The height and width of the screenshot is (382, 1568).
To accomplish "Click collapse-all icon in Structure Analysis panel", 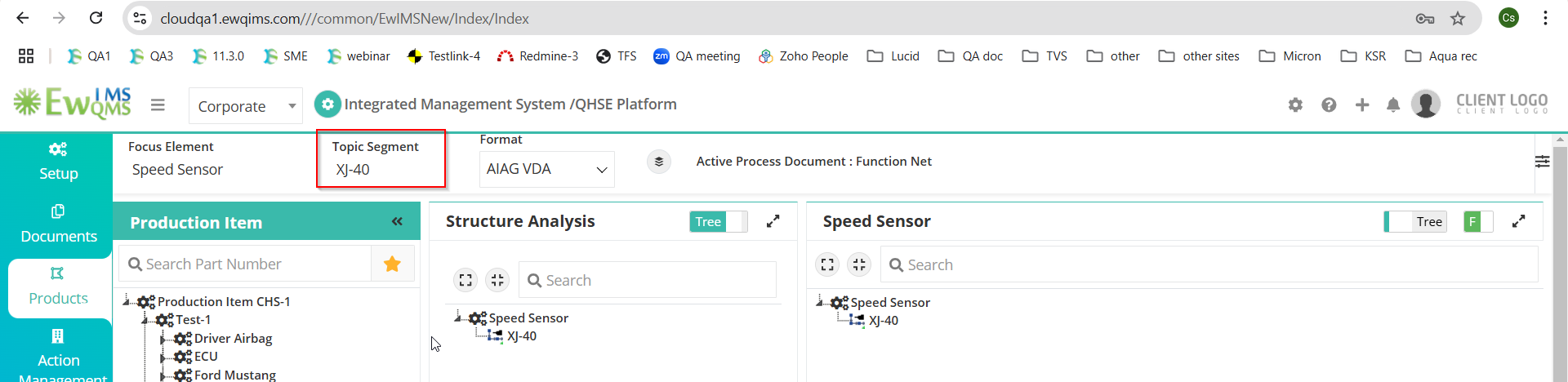I will point(497,280).
